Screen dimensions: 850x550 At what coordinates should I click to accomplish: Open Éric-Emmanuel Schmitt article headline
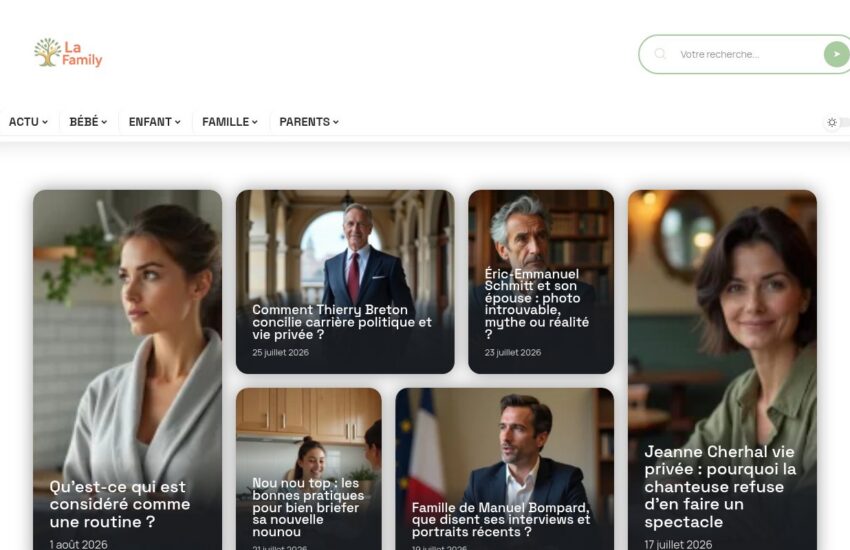click(537, 303)
